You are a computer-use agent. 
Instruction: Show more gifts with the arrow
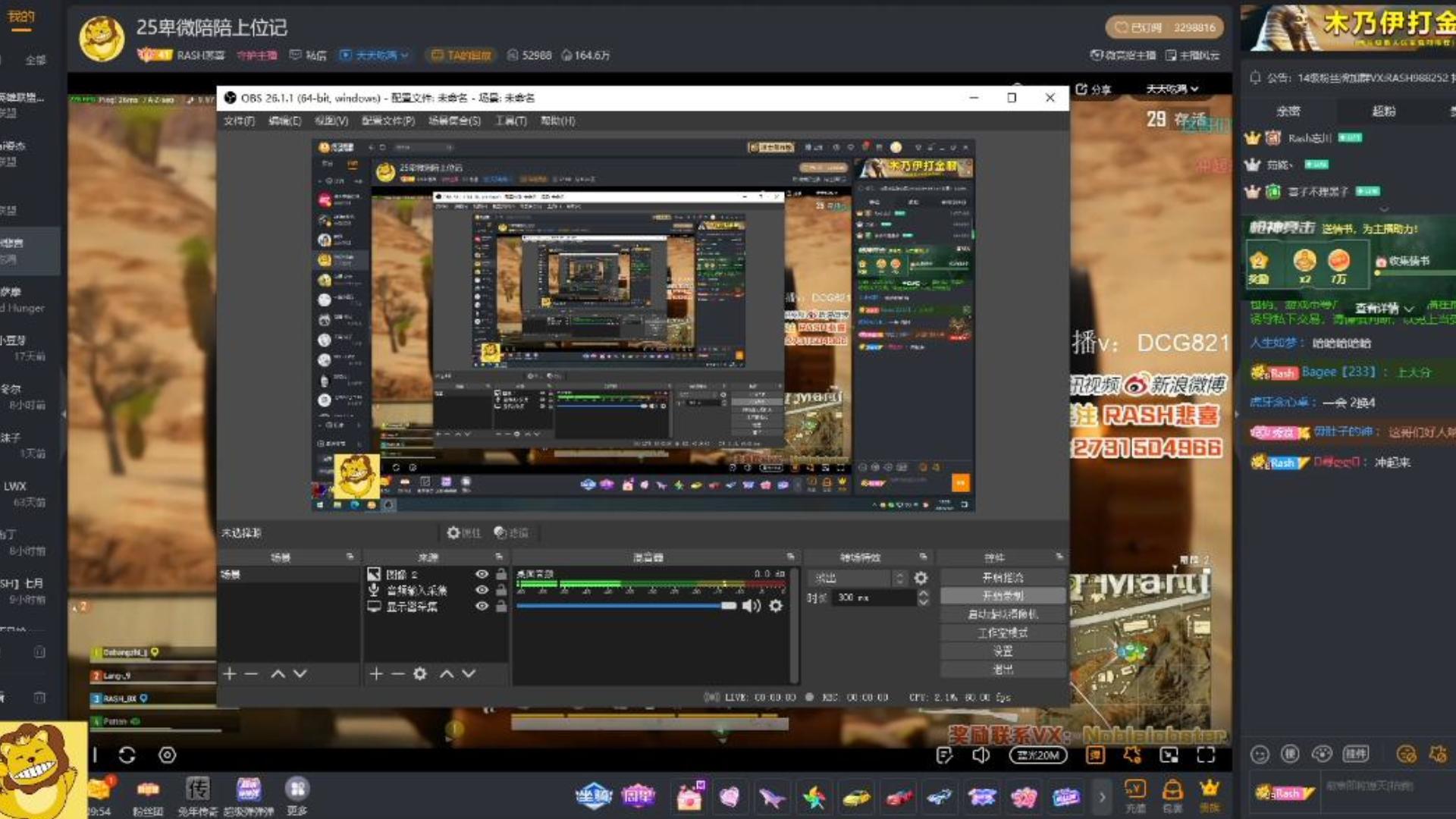pyautogui.click(x=1102, y=797)
